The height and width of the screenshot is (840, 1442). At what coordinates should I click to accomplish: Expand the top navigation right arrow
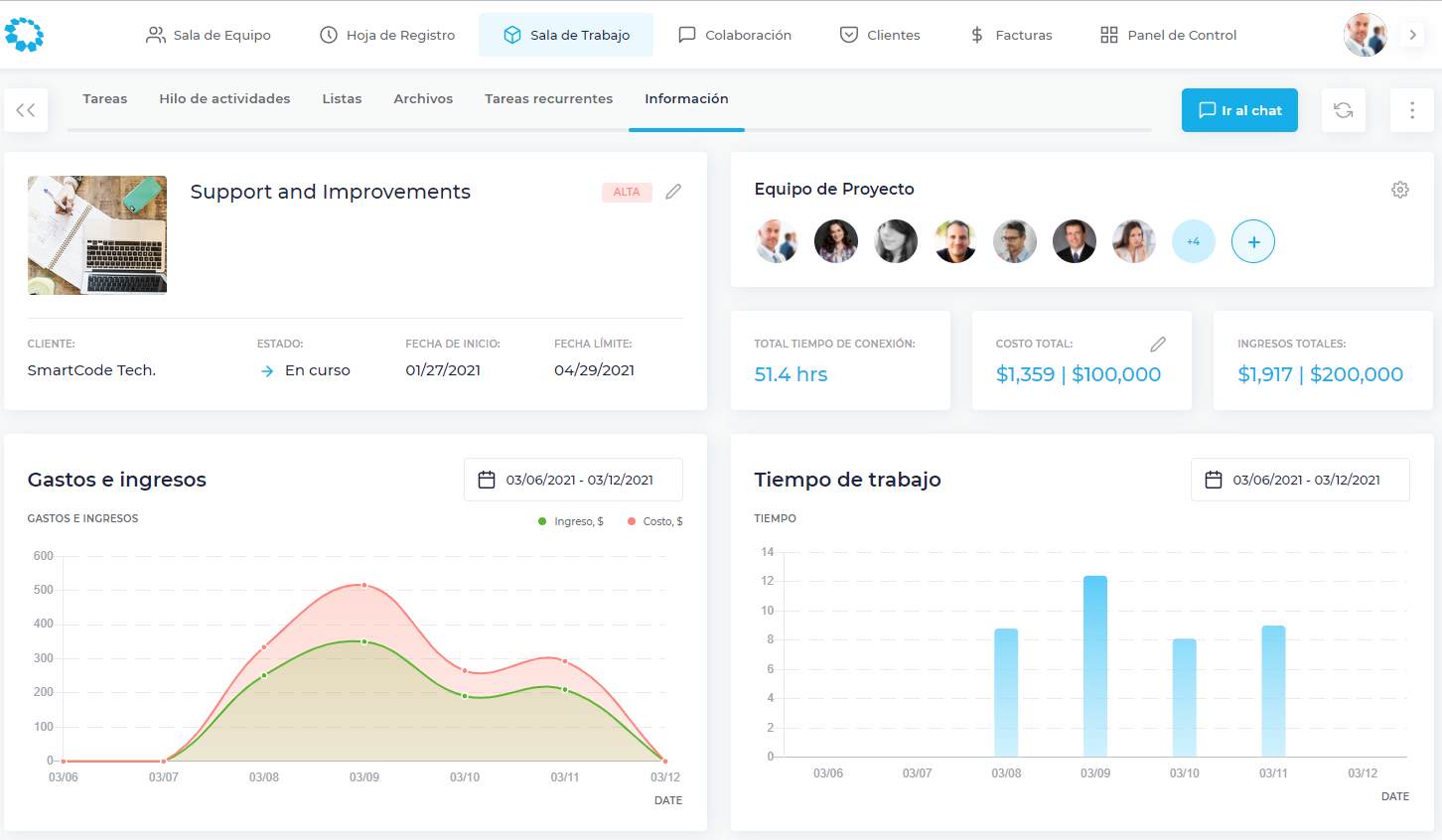(x=1412, y=35)
